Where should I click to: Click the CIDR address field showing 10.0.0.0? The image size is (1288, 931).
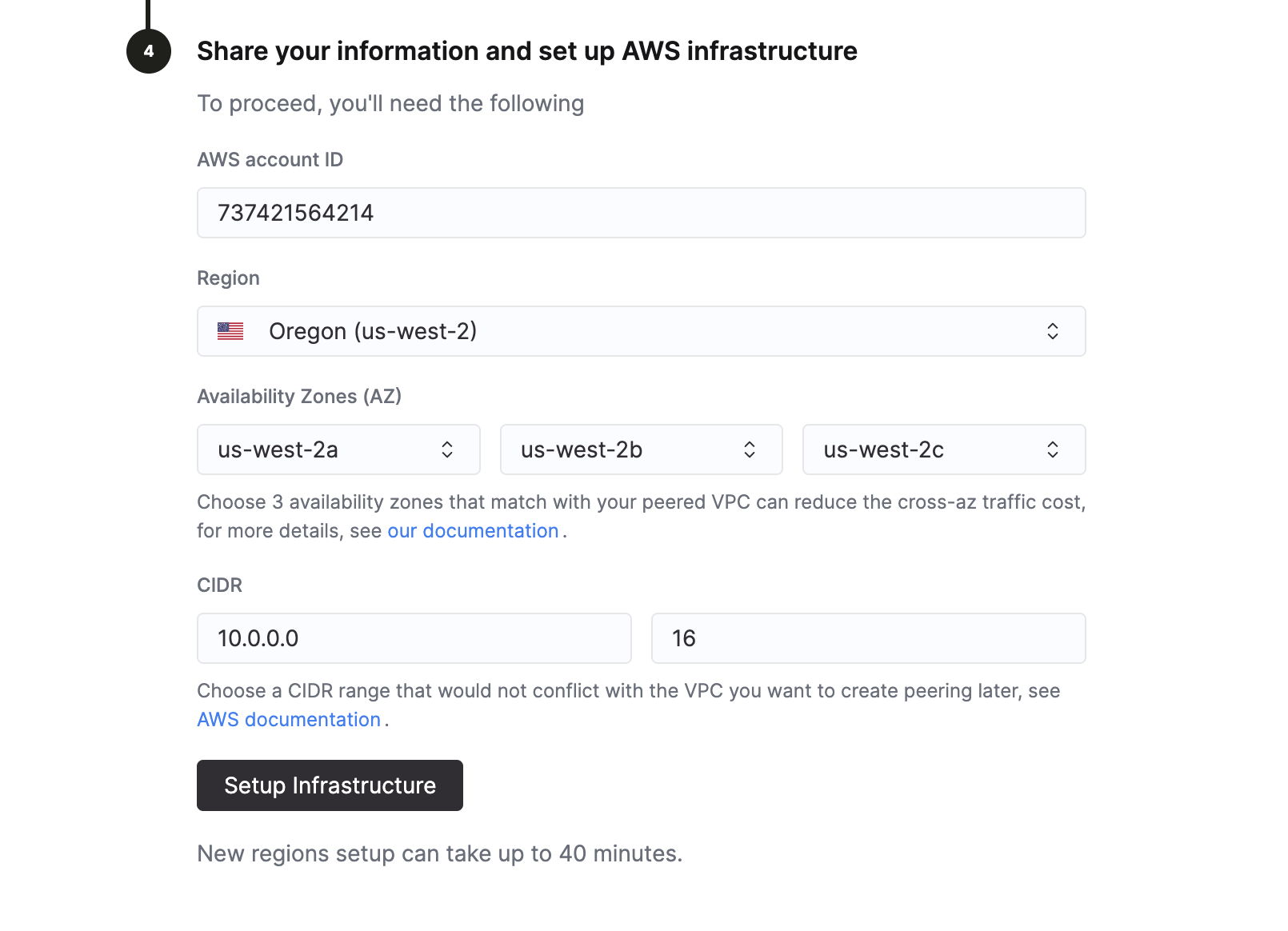click(x=414, y=638)
